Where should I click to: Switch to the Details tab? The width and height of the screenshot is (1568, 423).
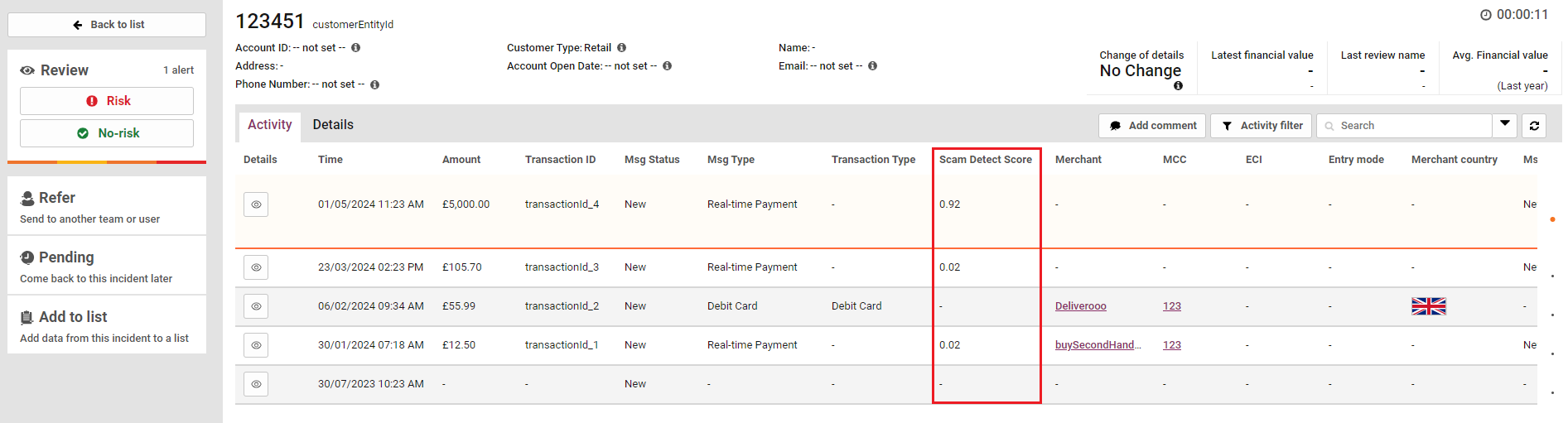click(333, 125)
